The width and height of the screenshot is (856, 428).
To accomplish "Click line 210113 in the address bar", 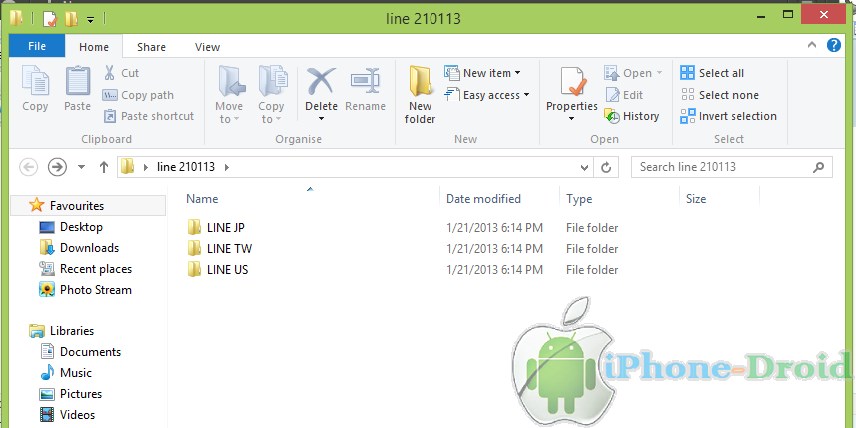I will point(186,167).
